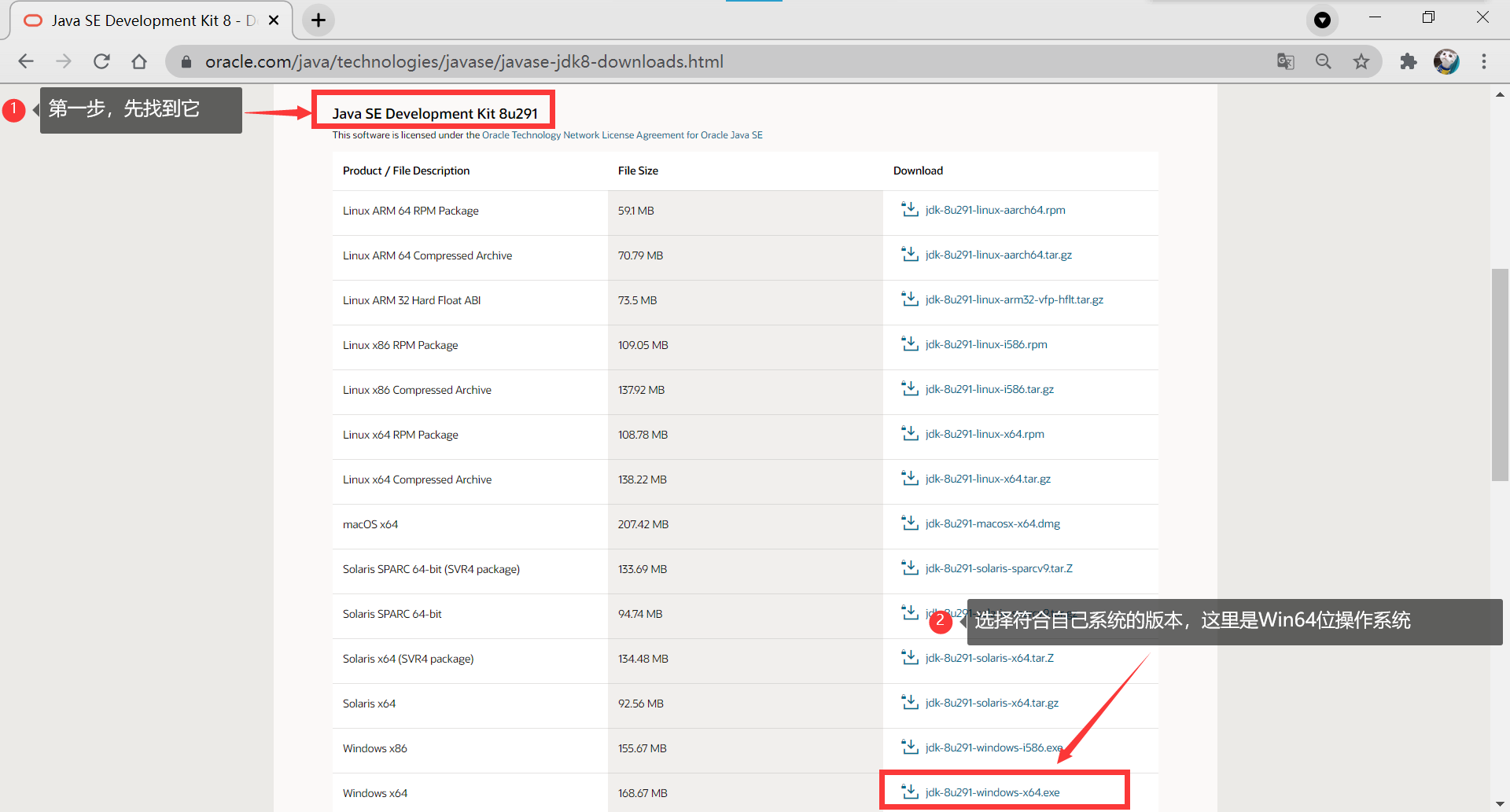Select the 'Windows x64' description cell

click(x=375, y=793)
